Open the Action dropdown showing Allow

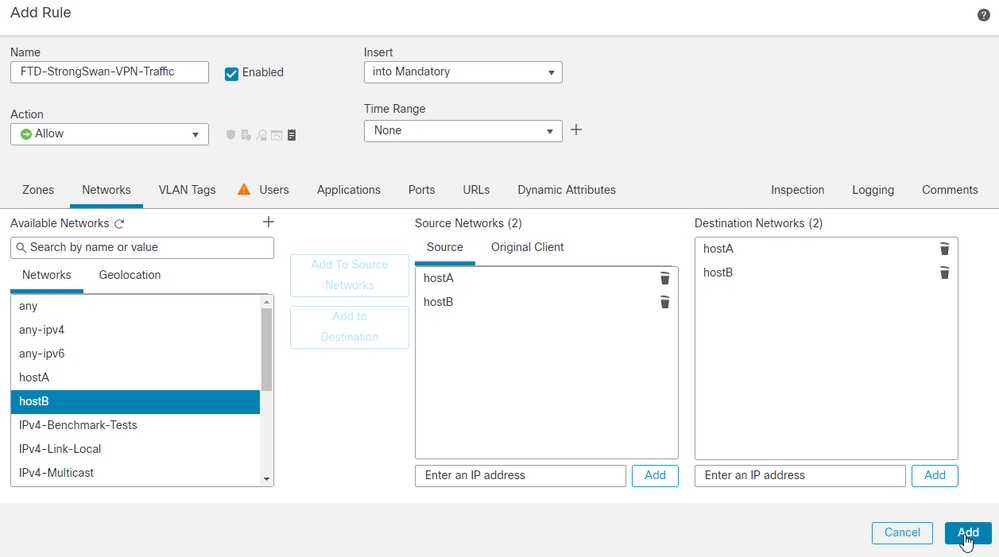coord(110,134)
